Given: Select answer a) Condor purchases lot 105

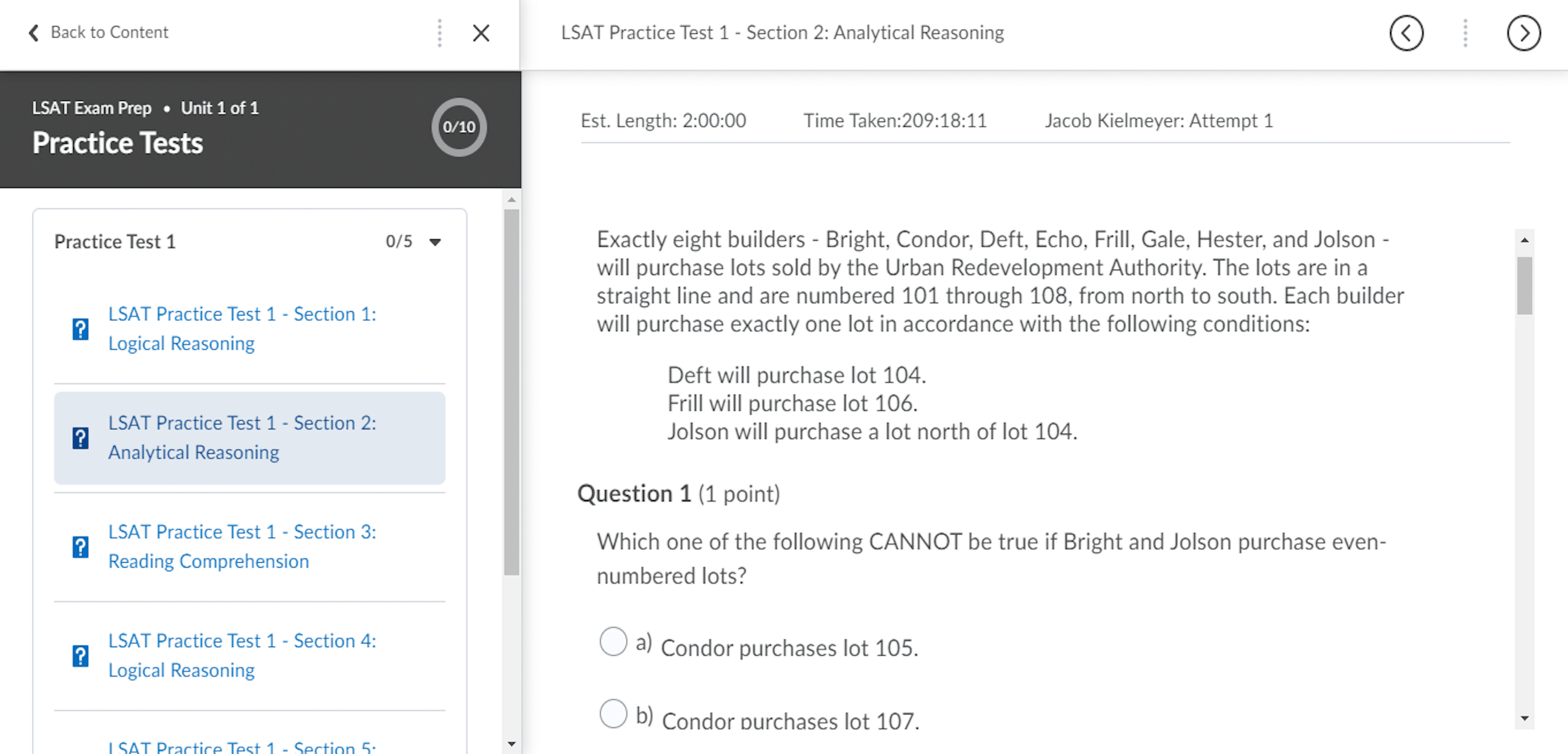Looking at the screenshot, I should tap(613, 641).
